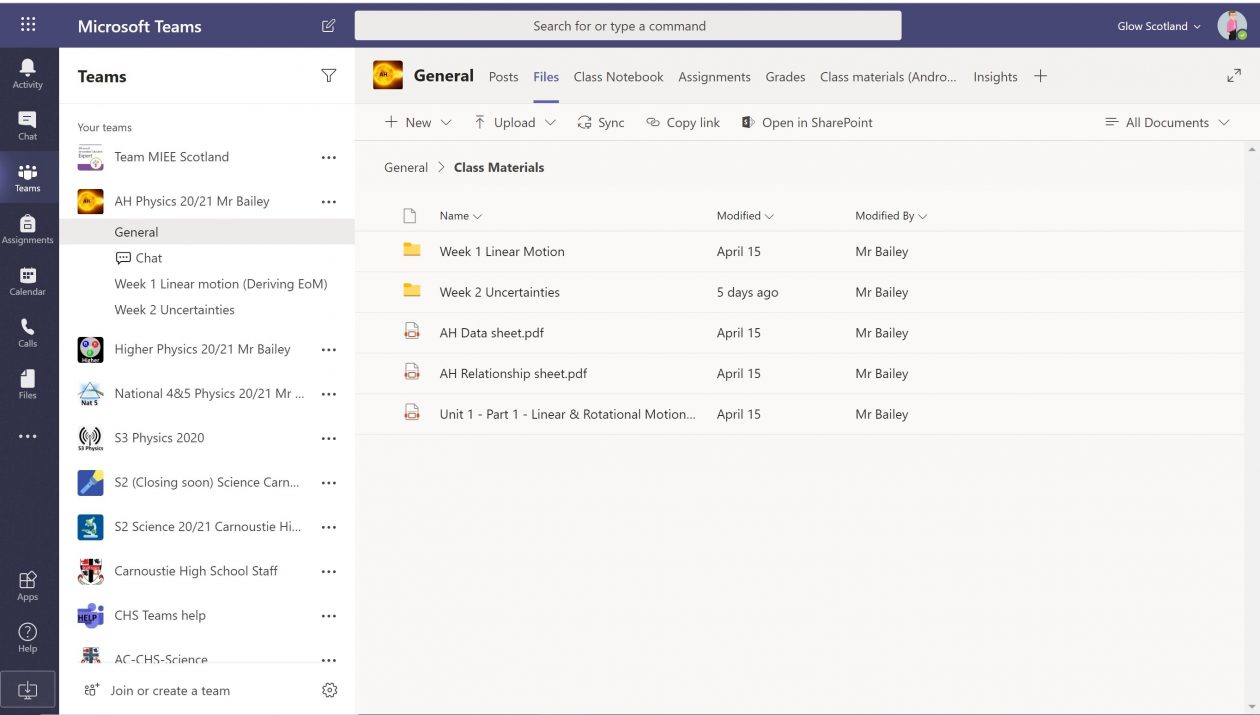The image size is (1260, 715).
Task: Expand Glow Scotland organization dropdown
Action: click(1159, 26)
